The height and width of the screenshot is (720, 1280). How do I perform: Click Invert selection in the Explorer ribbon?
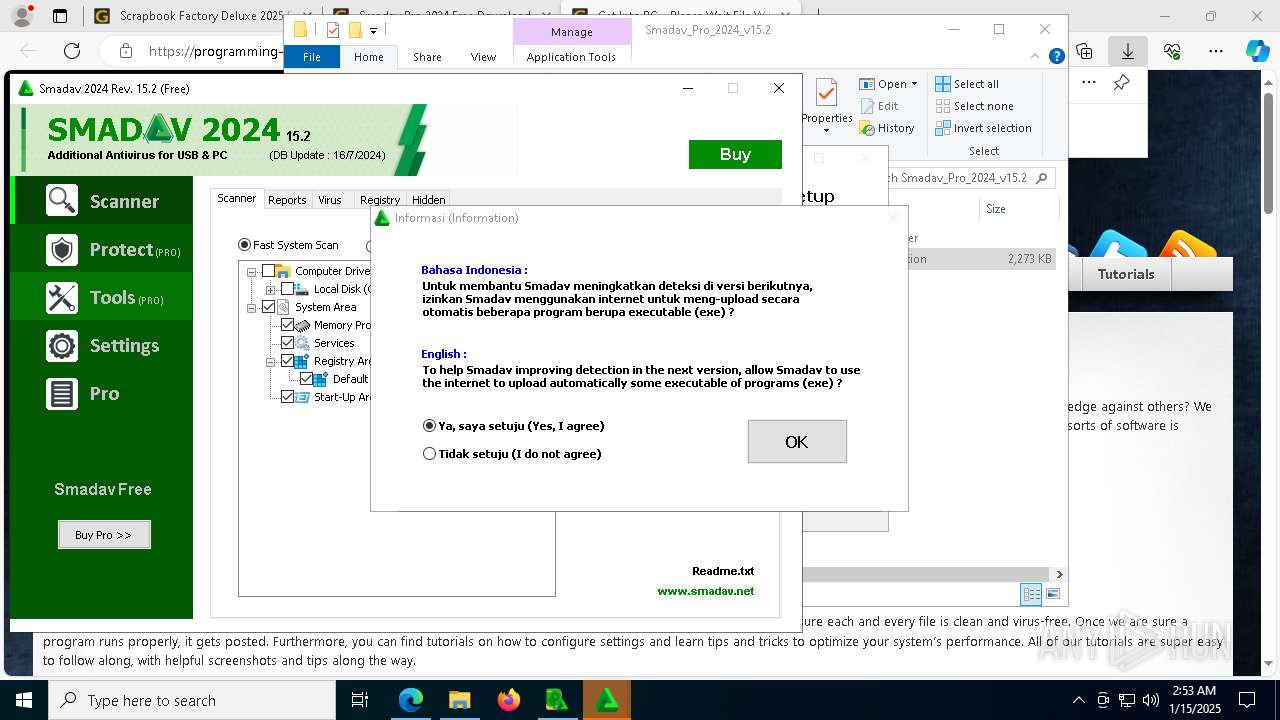point(983,128)
